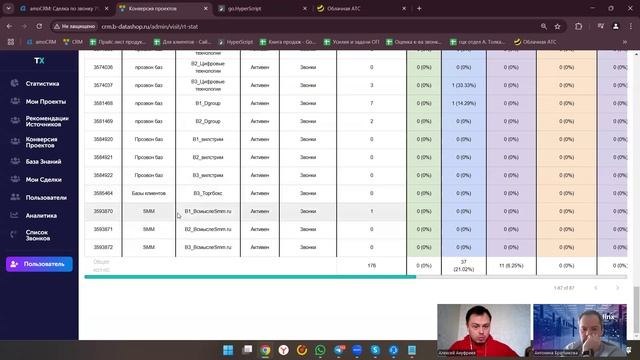Open a new browser tab
This screenshot has width=640, height=360.
pos(419,9)
